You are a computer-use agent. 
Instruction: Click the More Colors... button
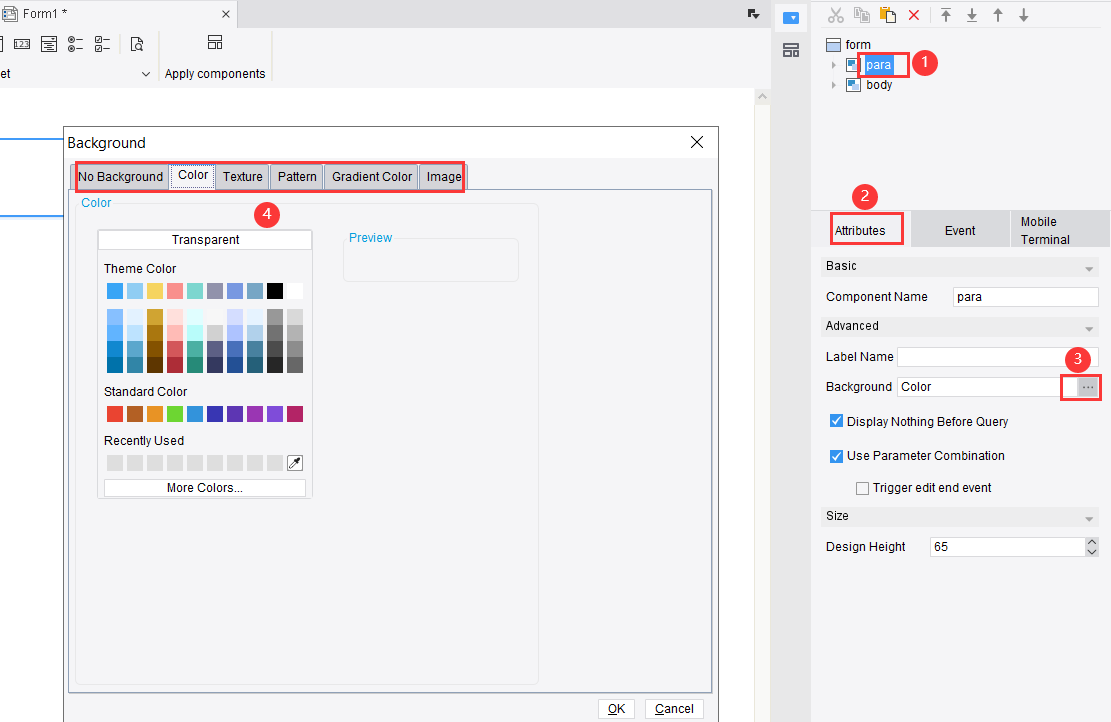point(205,488)
